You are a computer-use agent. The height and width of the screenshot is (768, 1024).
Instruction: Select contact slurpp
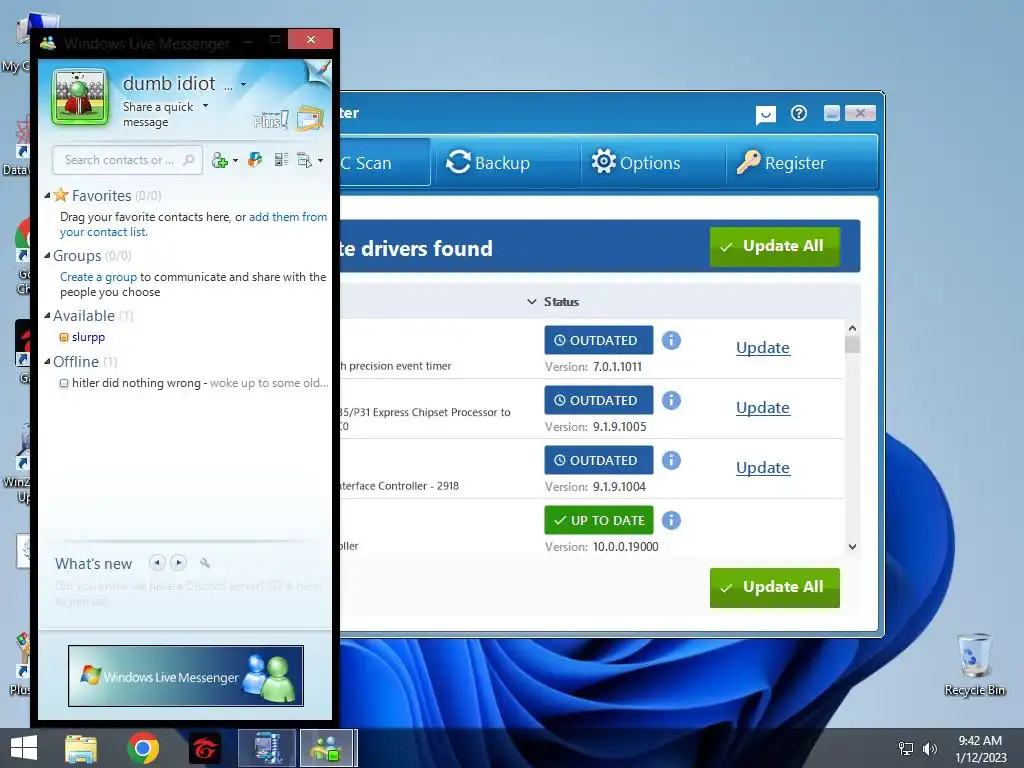pos(88,337)
